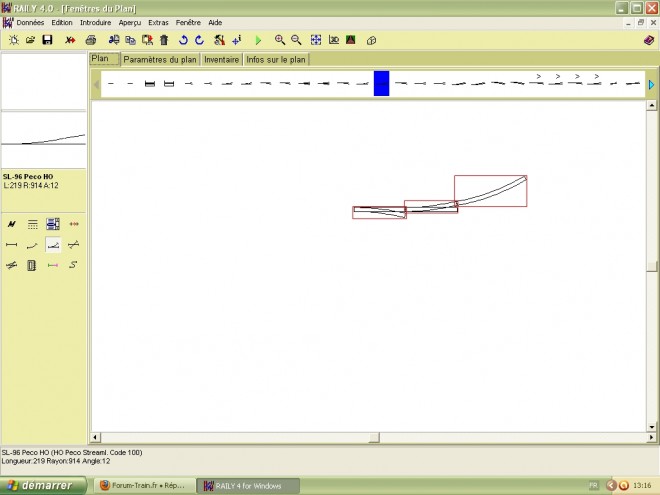Create a new plan with the sun icon

pyautogui.click(x=14, y=40)
